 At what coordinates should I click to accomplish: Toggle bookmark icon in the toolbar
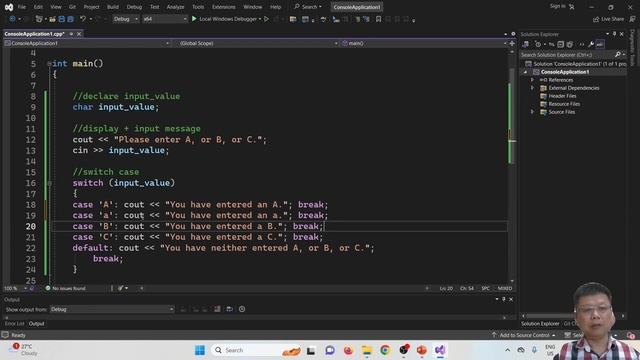pyautogui.click(x=378, y=19)
